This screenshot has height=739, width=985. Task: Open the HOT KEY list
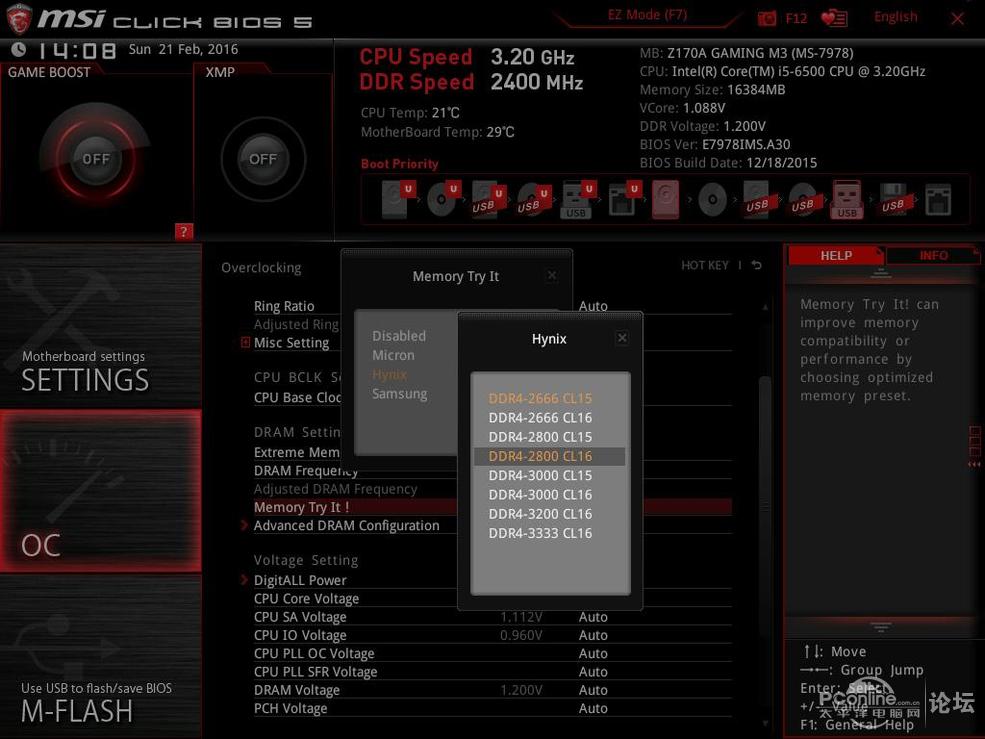pyautogui.click(x=705, y=265)
